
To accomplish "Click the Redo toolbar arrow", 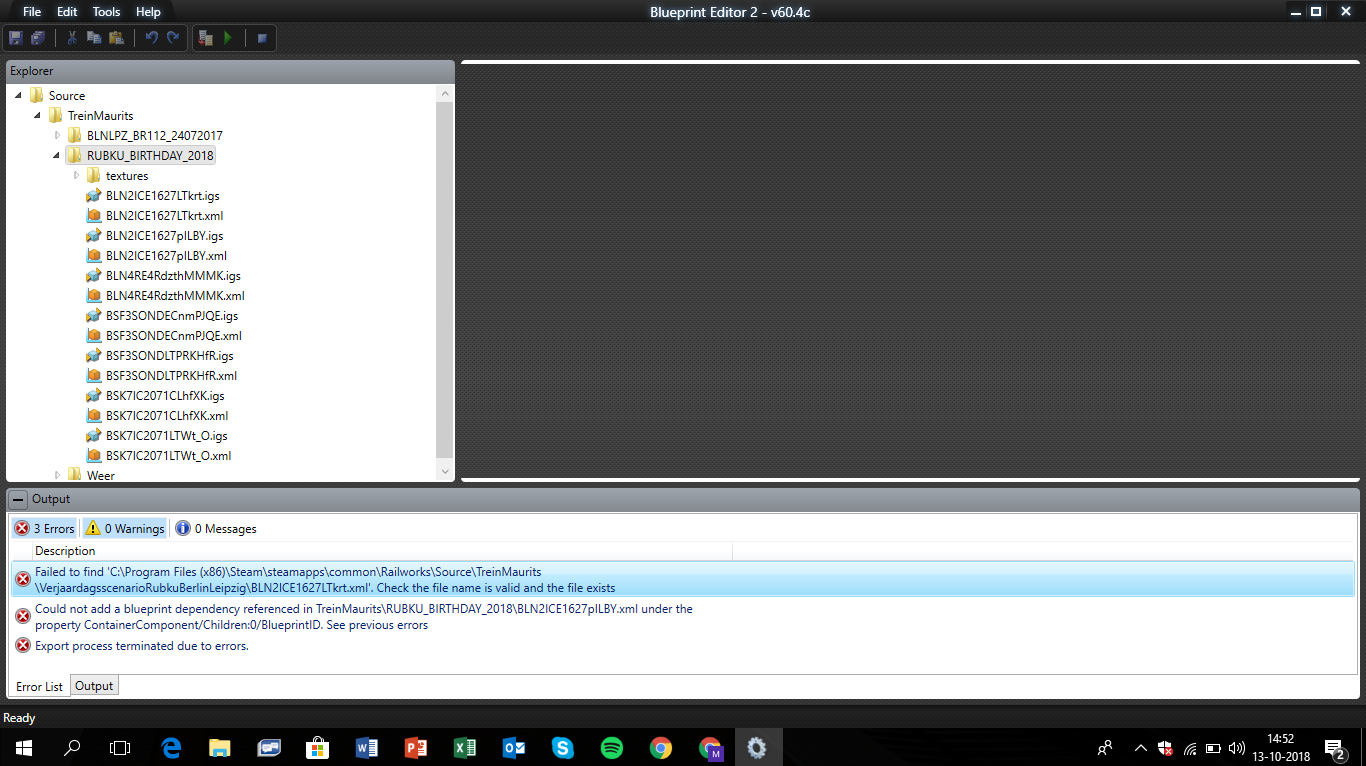I will pos(173,38).
